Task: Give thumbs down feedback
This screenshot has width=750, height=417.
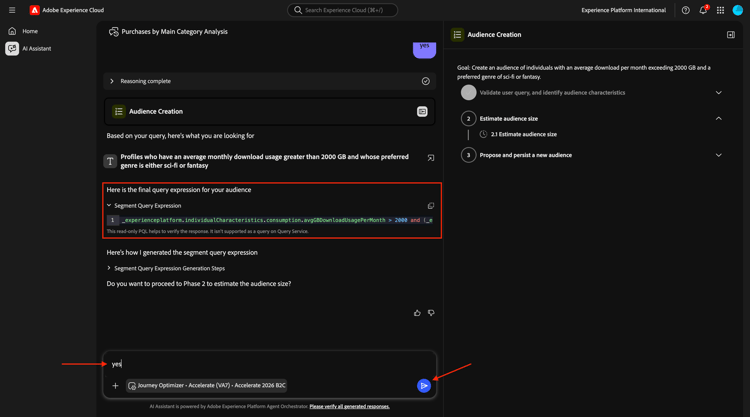Action: [431, 313]
